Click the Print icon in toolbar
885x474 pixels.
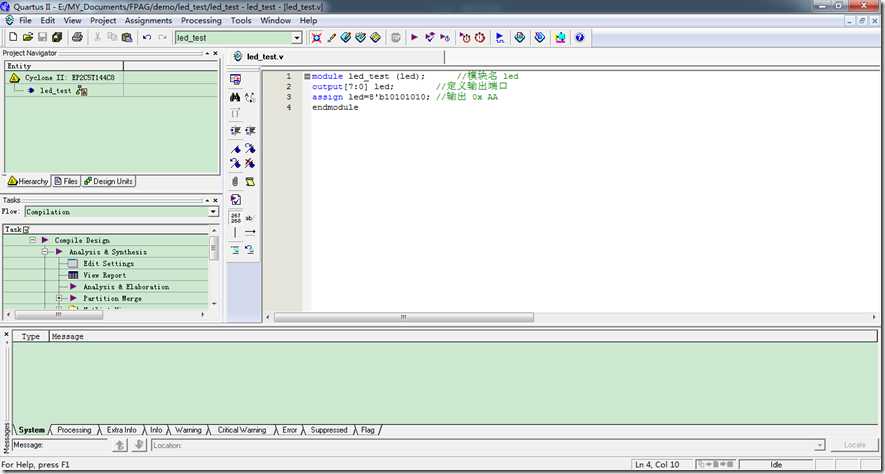(77, 37)
